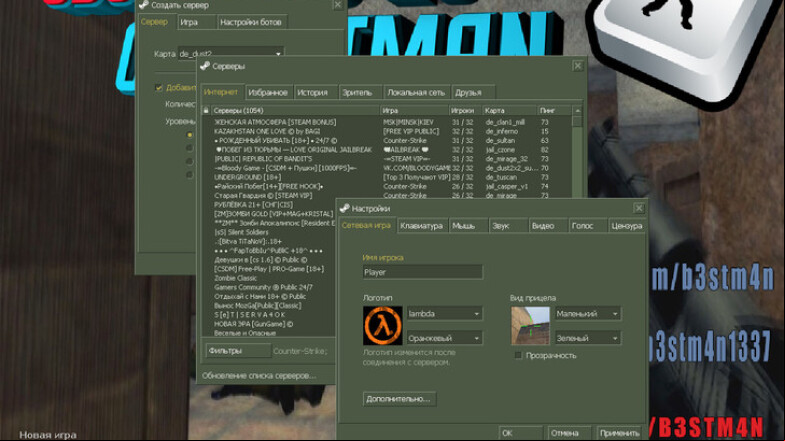This screenshot has height=441, width=785.
Task: Open the Интернет servers tab
Action: tap(221, 92)
